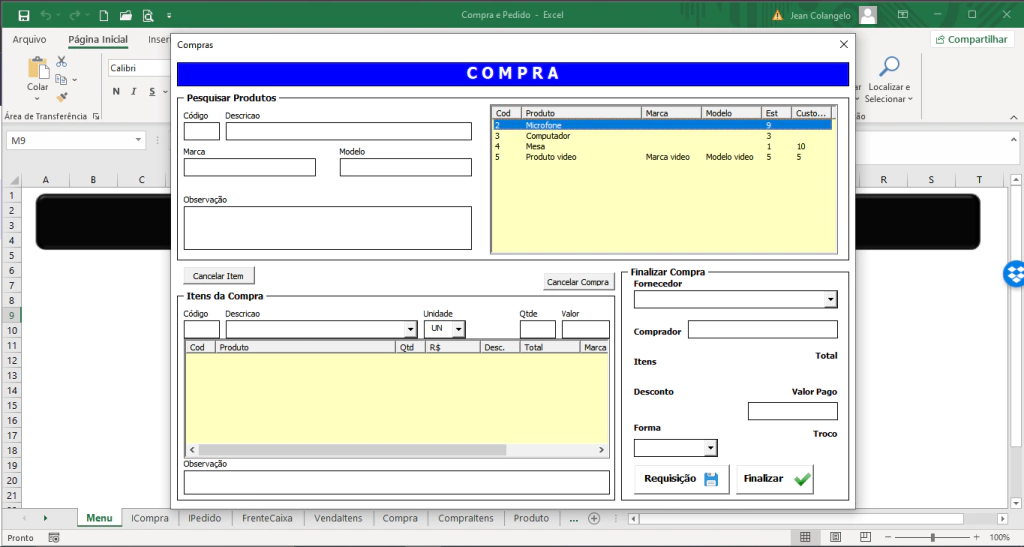Click the Format Painter brush icon
The image size is (1024, 547).
62,97
